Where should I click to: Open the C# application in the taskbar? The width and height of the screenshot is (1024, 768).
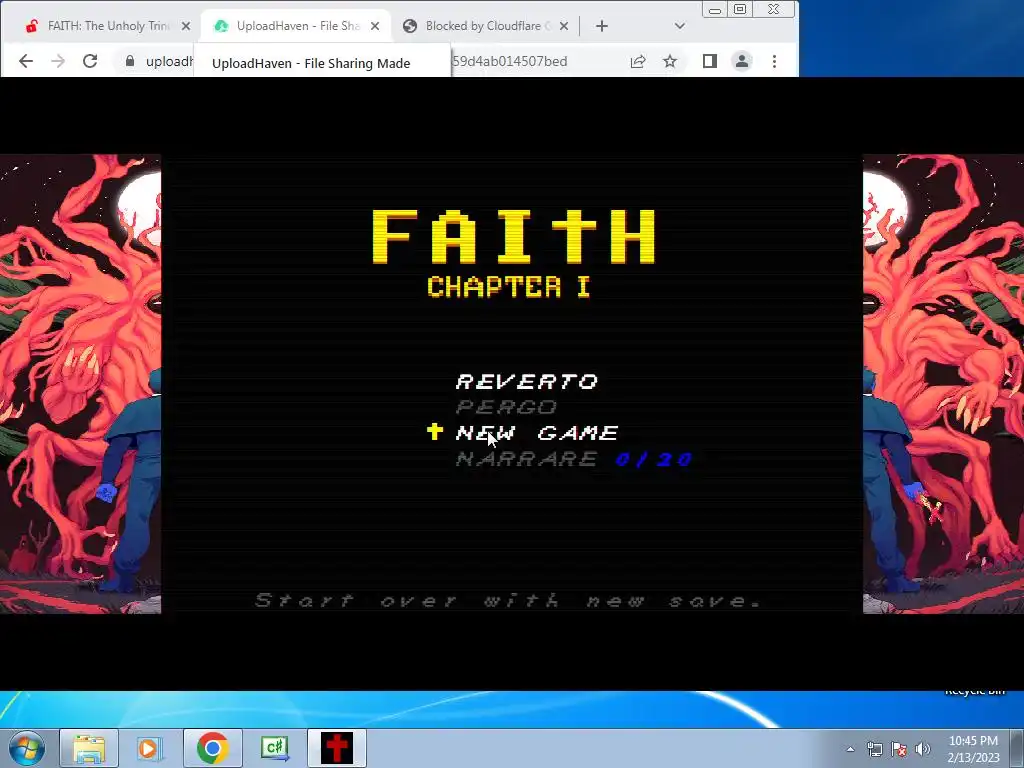pos(274,748)
